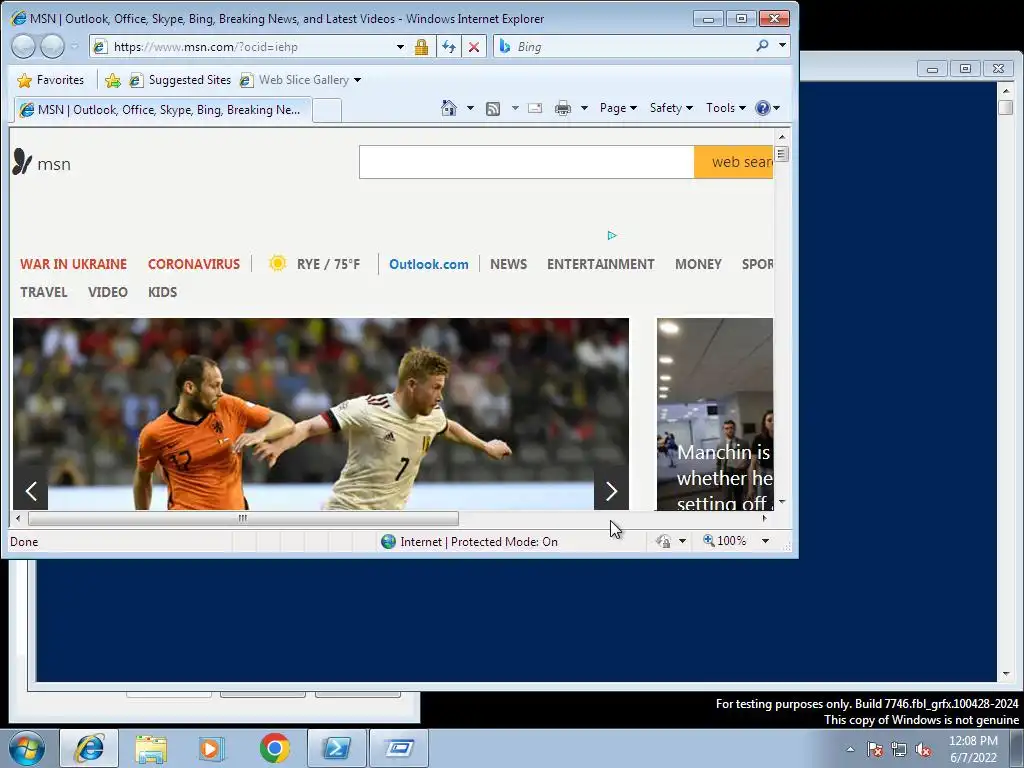This screenshot has height=768, width=1024.
Task: Select the MSN browser tab
Action: (163, 110)
